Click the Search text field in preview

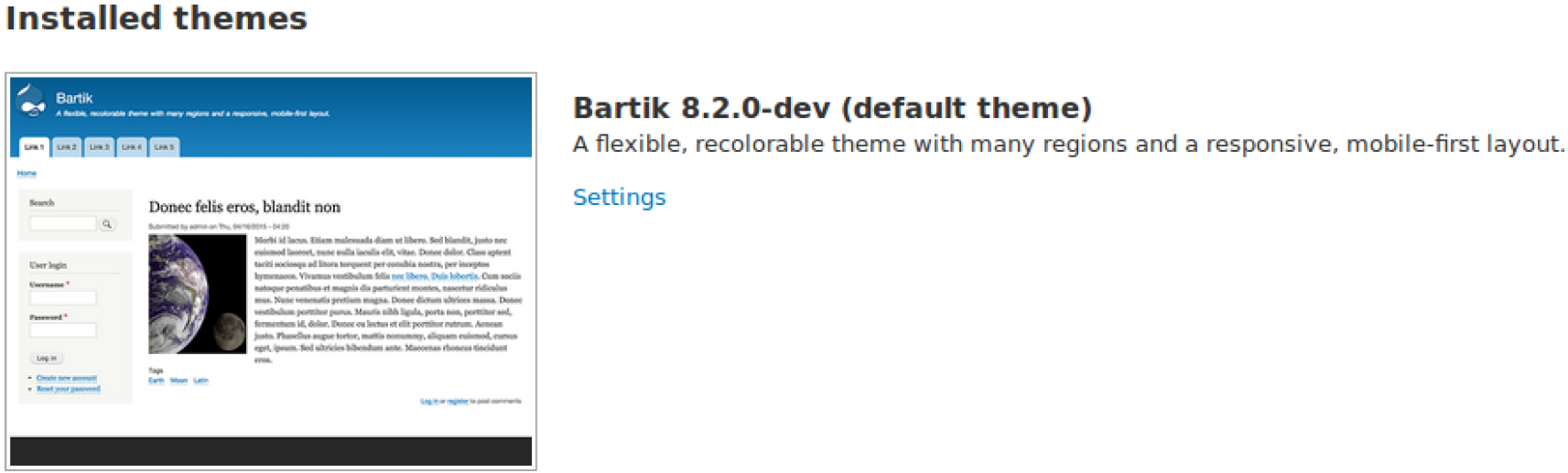point(62,224)
